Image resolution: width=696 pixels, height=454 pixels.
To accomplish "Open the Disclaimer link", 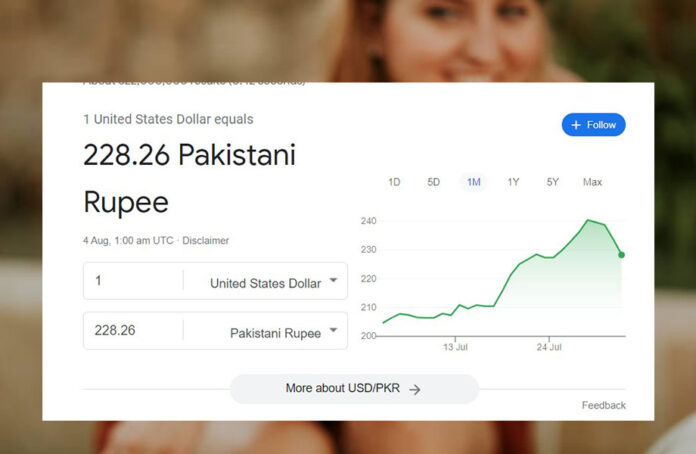I will pos(206,241).
